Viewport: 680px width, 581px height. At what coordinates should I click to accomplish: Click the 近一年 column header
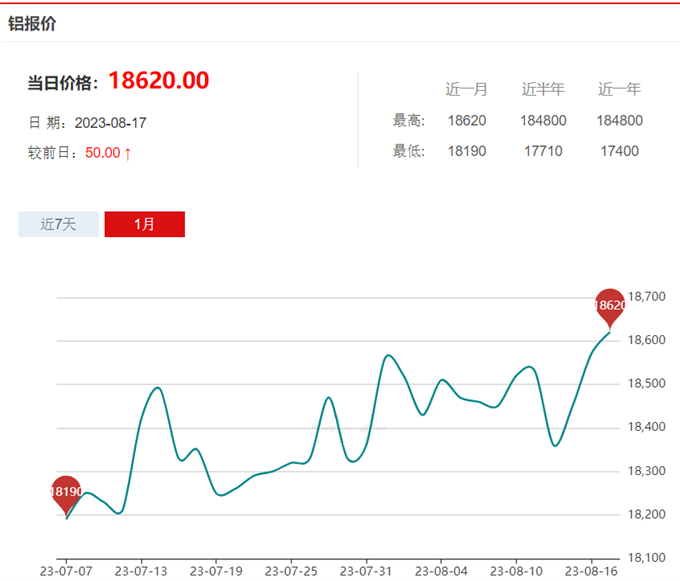pos(619,89)
